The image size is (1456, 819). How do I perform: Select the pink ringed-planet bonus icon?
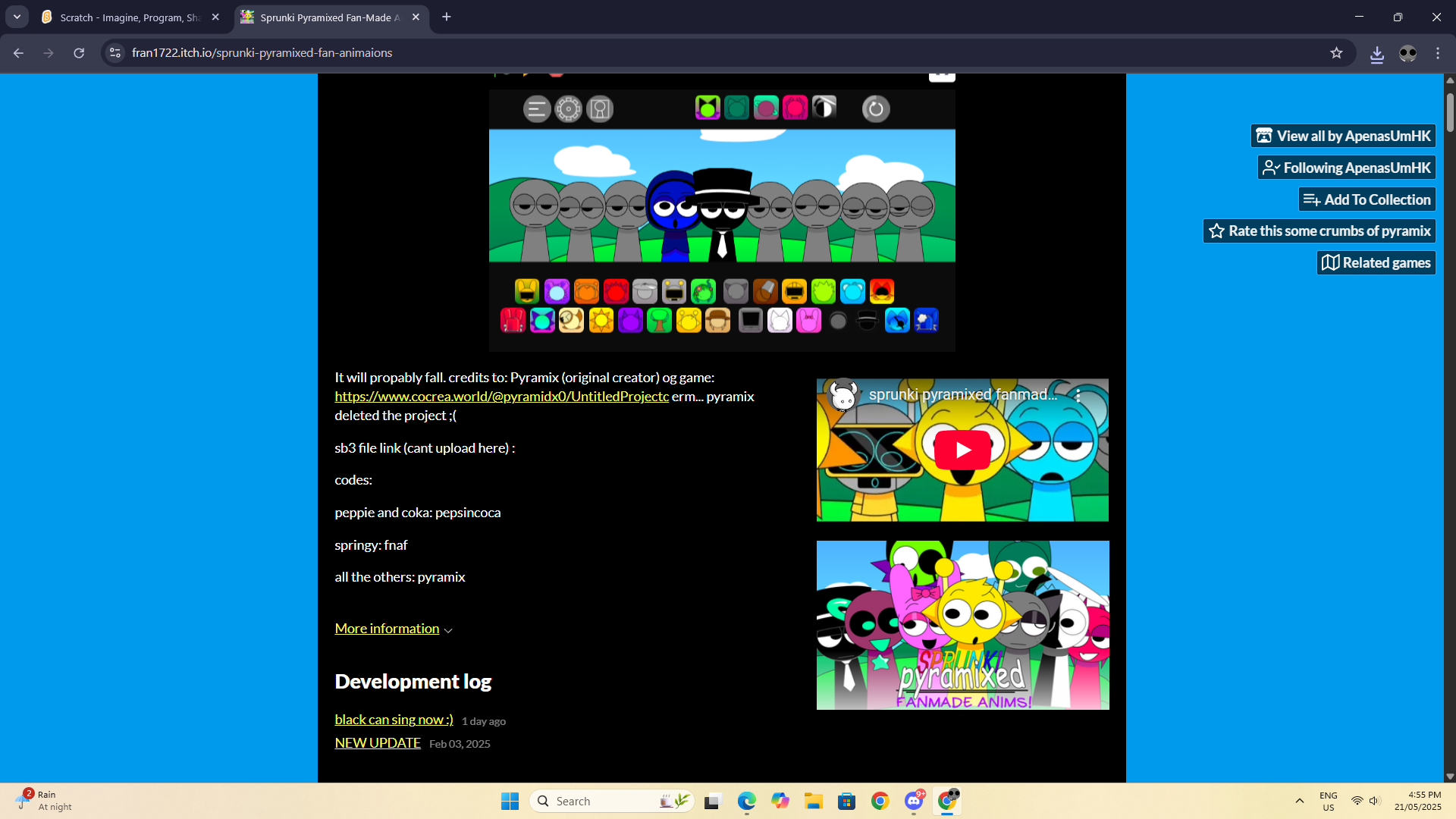(x=766, y=108)
